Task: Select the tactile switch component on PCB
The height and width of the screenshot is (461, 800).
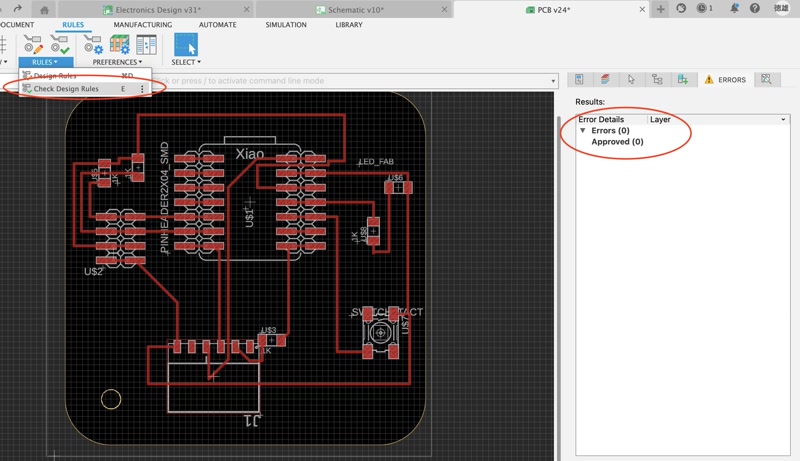Action: point(381,333)
